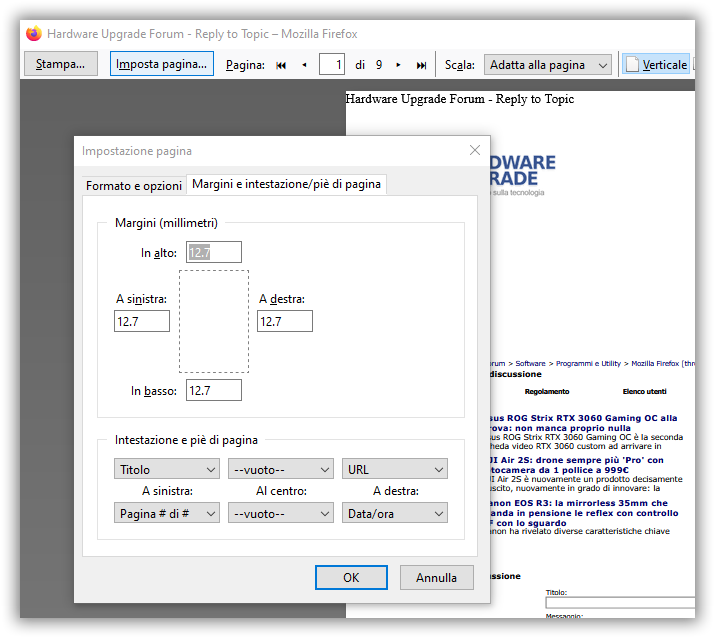Click Regolamento link in page preview
This screenshot has width=715, height=638.
(547, 391)
